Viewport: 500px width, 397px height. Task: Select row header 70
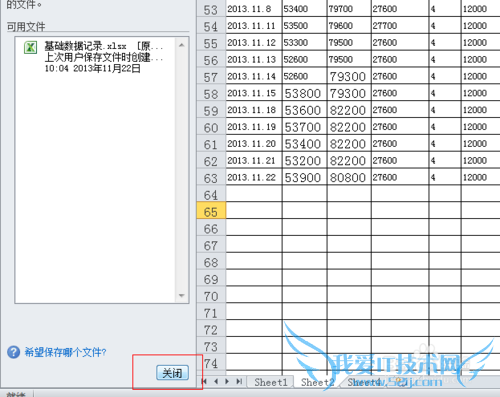pos(211,295)
